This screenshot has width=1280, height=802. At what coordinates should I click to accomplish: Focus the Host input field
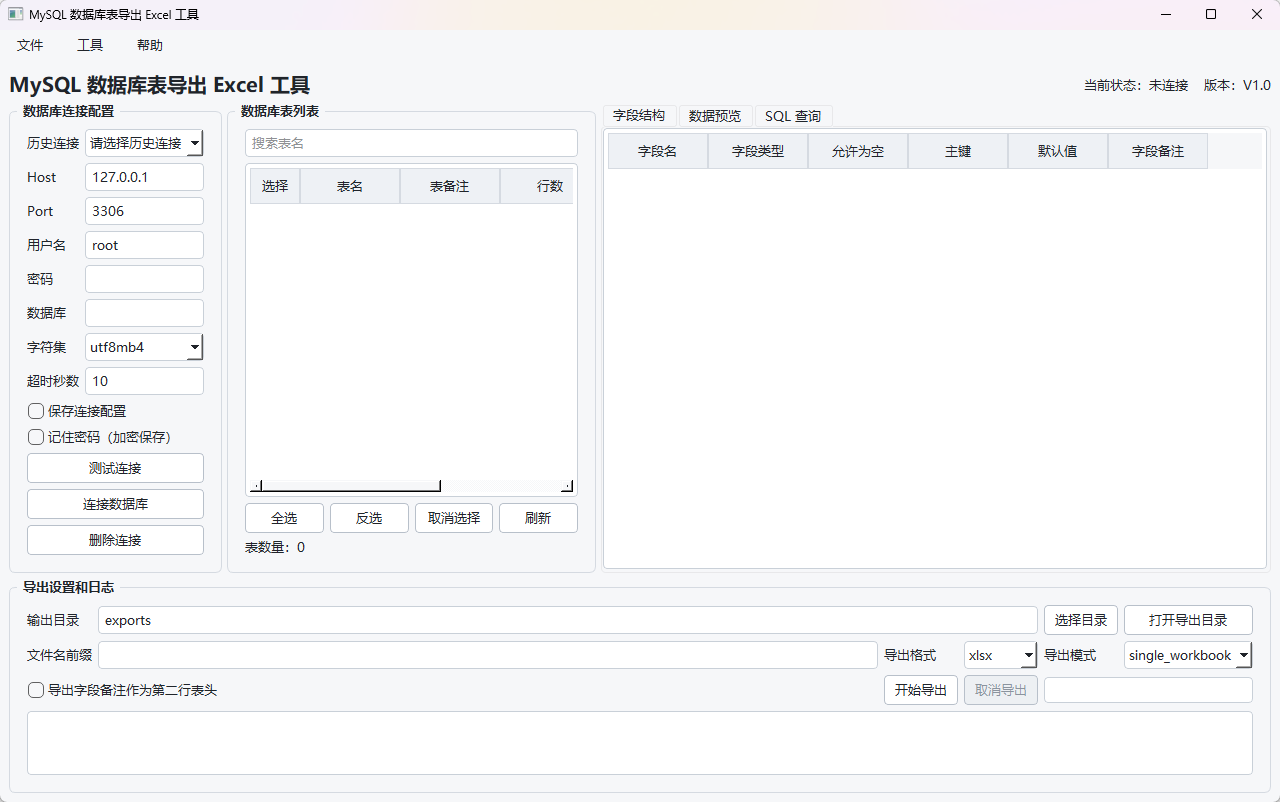click(x=144, y=177)
